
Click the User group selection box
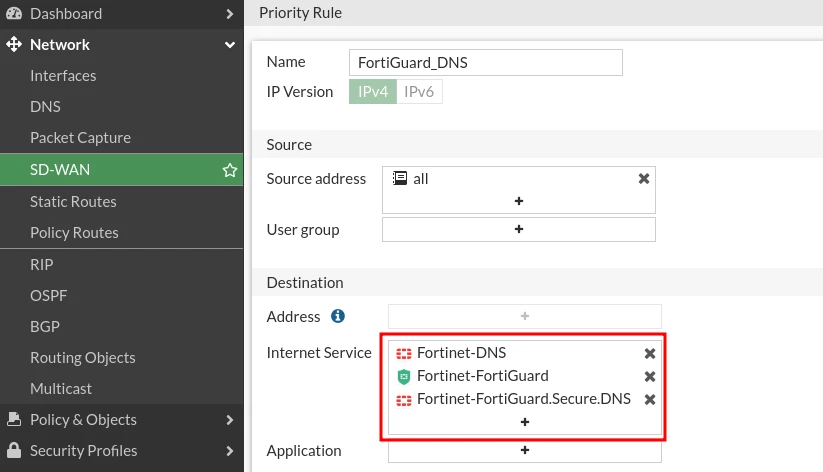coord(519,229)
